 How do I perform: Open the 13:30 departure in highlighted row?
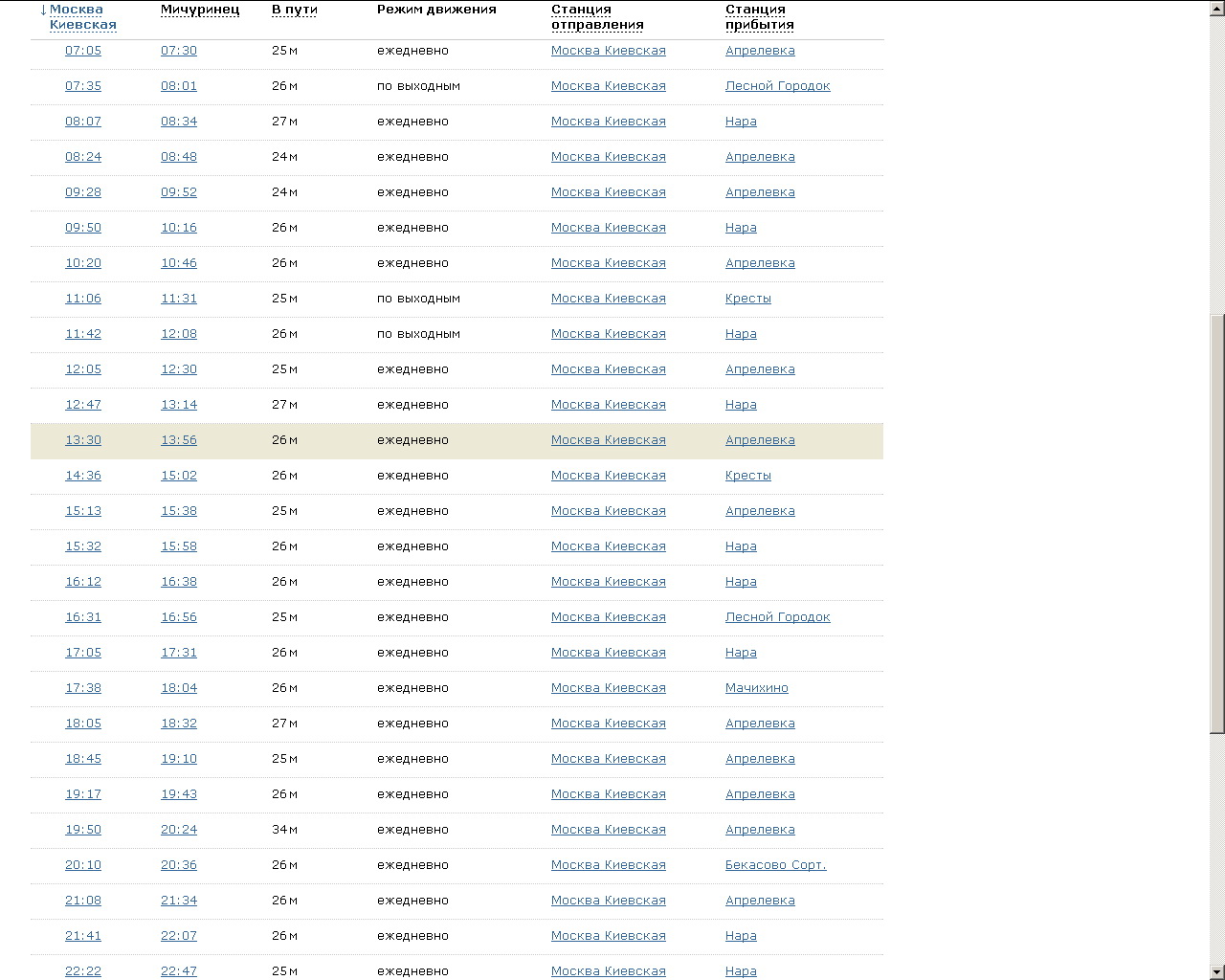[83, 440]
